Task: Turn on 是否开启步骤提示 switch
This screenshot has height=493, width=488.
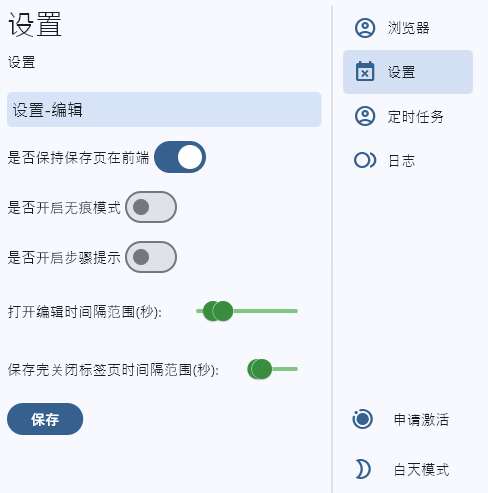Action: (x=151, y=257)
